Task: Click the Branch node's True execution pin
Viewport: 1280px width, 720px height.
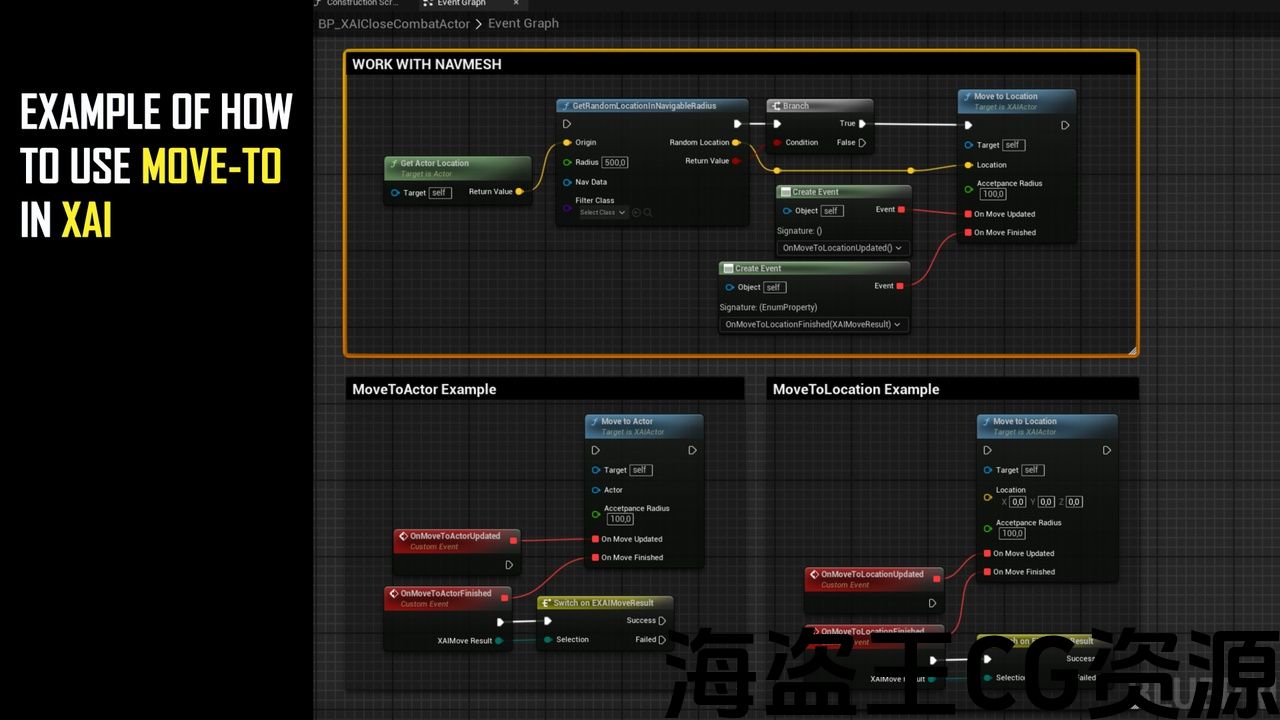Action: [x=862, y=124]
